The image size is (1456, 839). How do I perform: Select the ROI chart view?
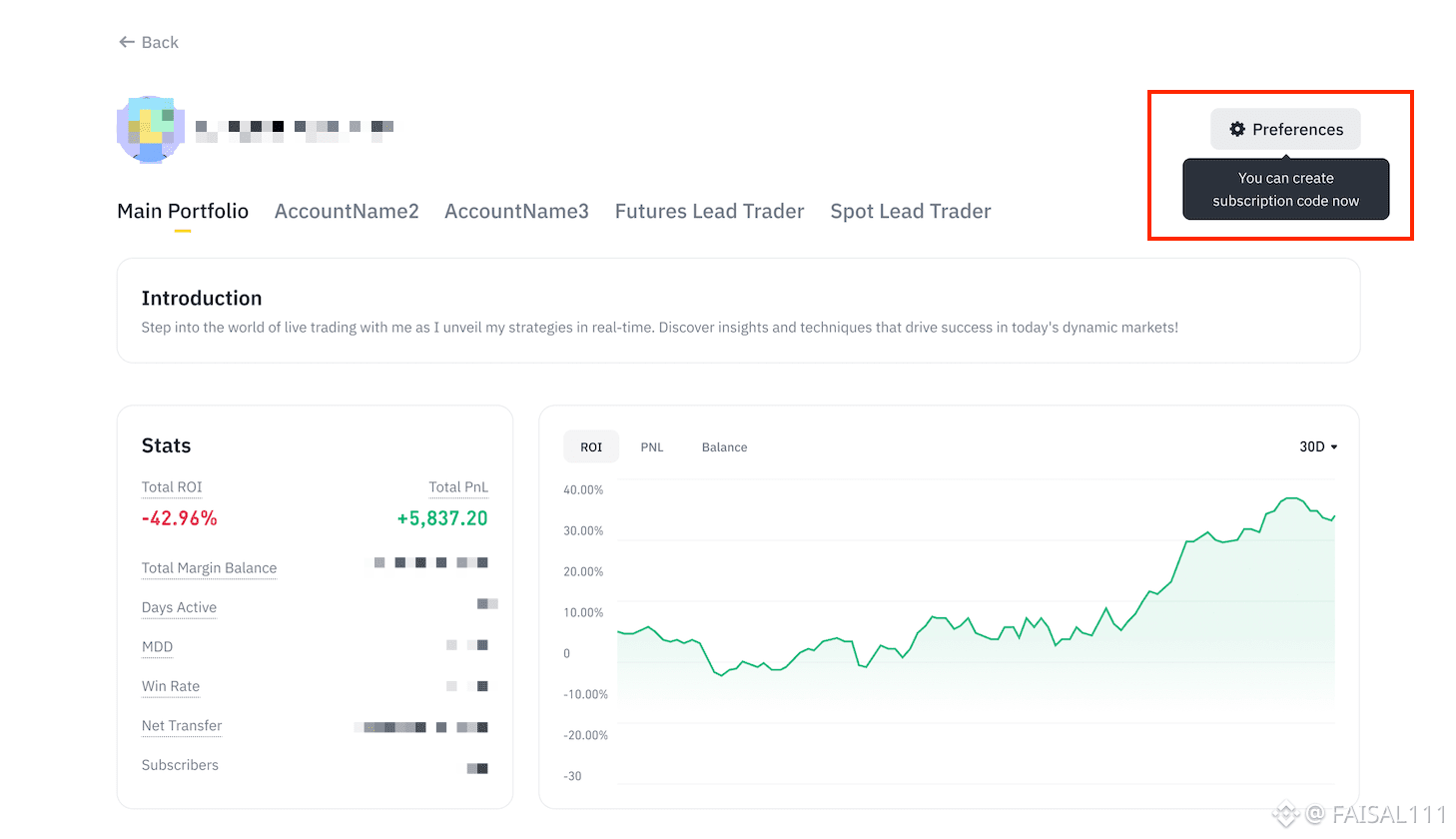[x=591, y=446]
